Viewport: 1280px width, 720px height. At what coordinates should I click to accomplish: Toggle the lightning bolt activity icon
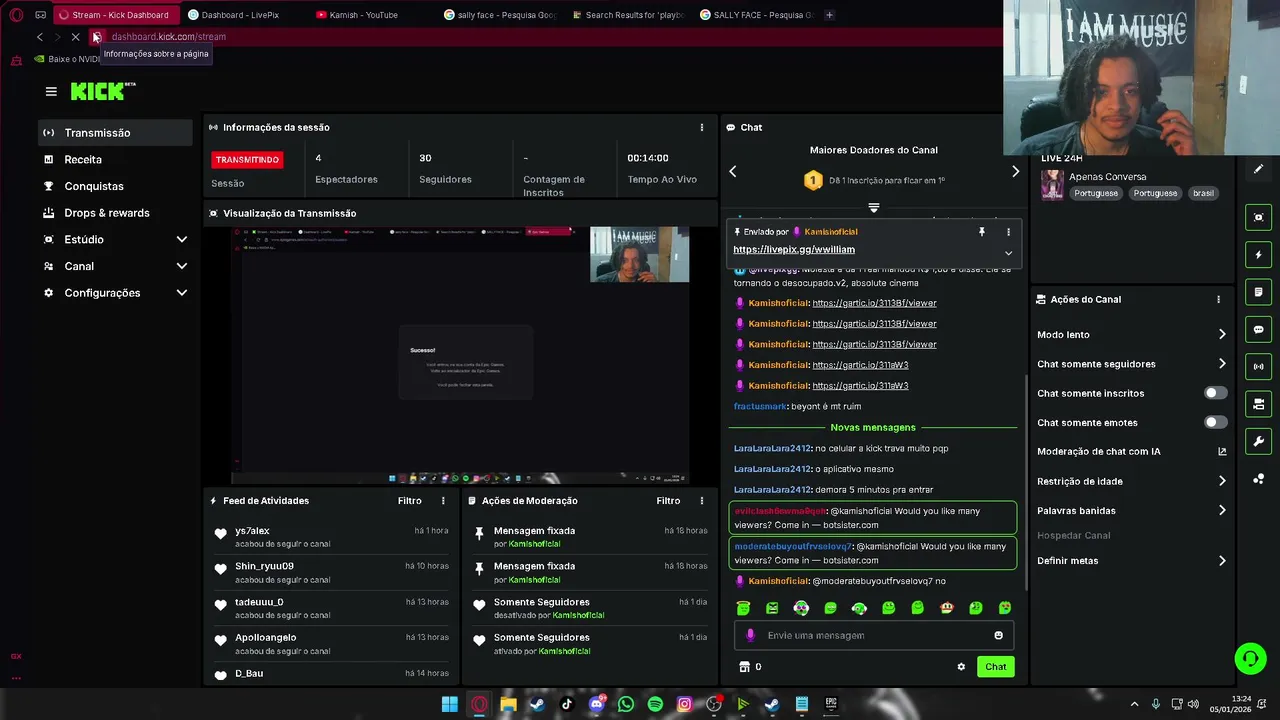[1258, 255]
